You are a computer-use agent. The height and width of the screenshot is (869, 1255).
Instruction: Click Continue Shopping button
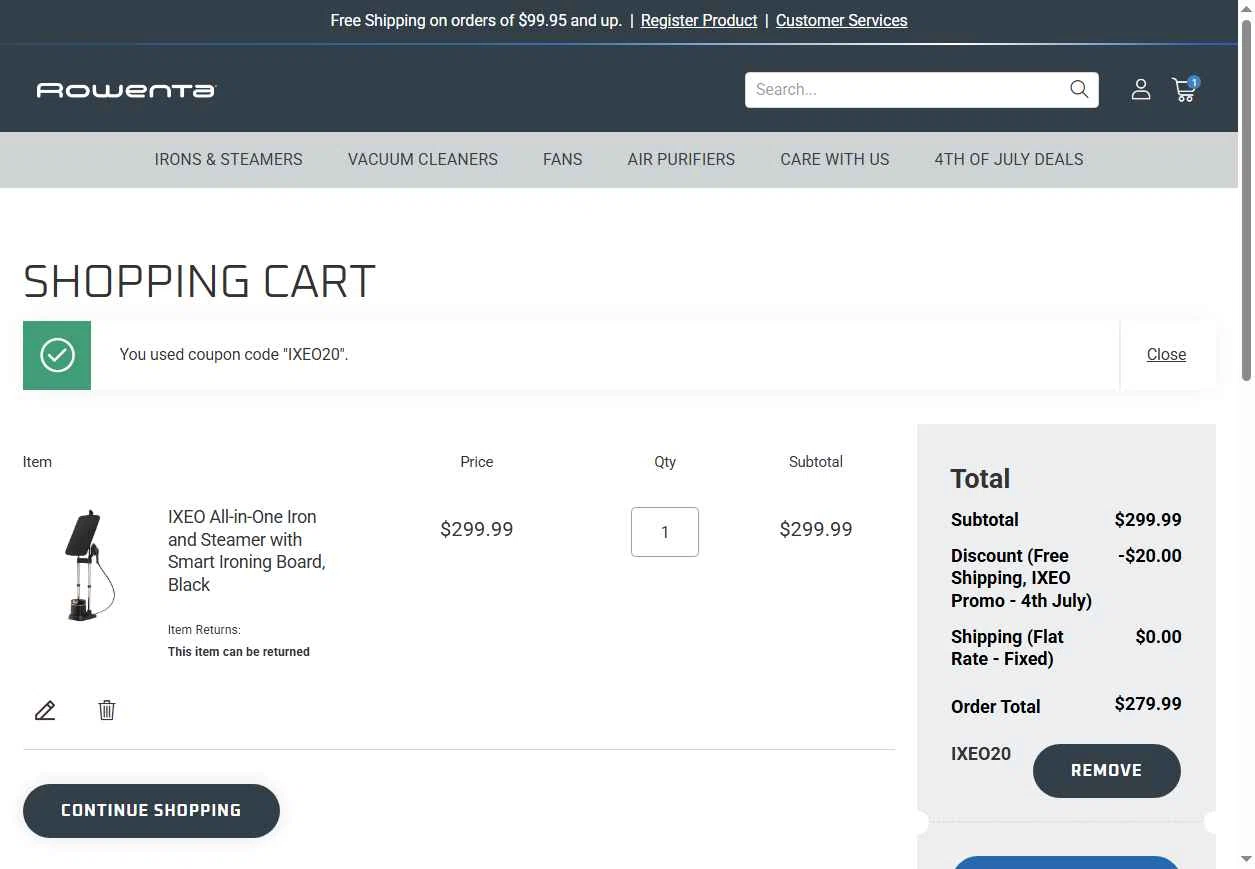151,811
